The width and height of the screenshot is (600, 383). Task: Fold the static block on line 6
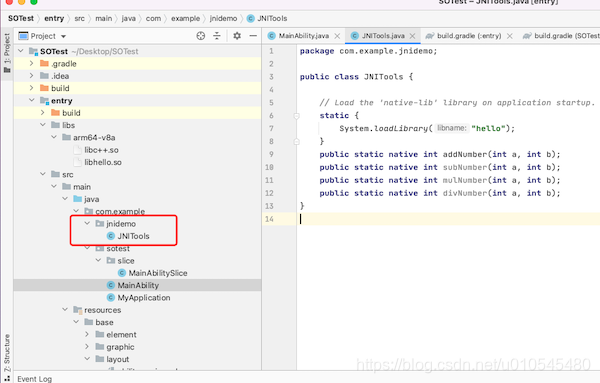tap(297, 116)
